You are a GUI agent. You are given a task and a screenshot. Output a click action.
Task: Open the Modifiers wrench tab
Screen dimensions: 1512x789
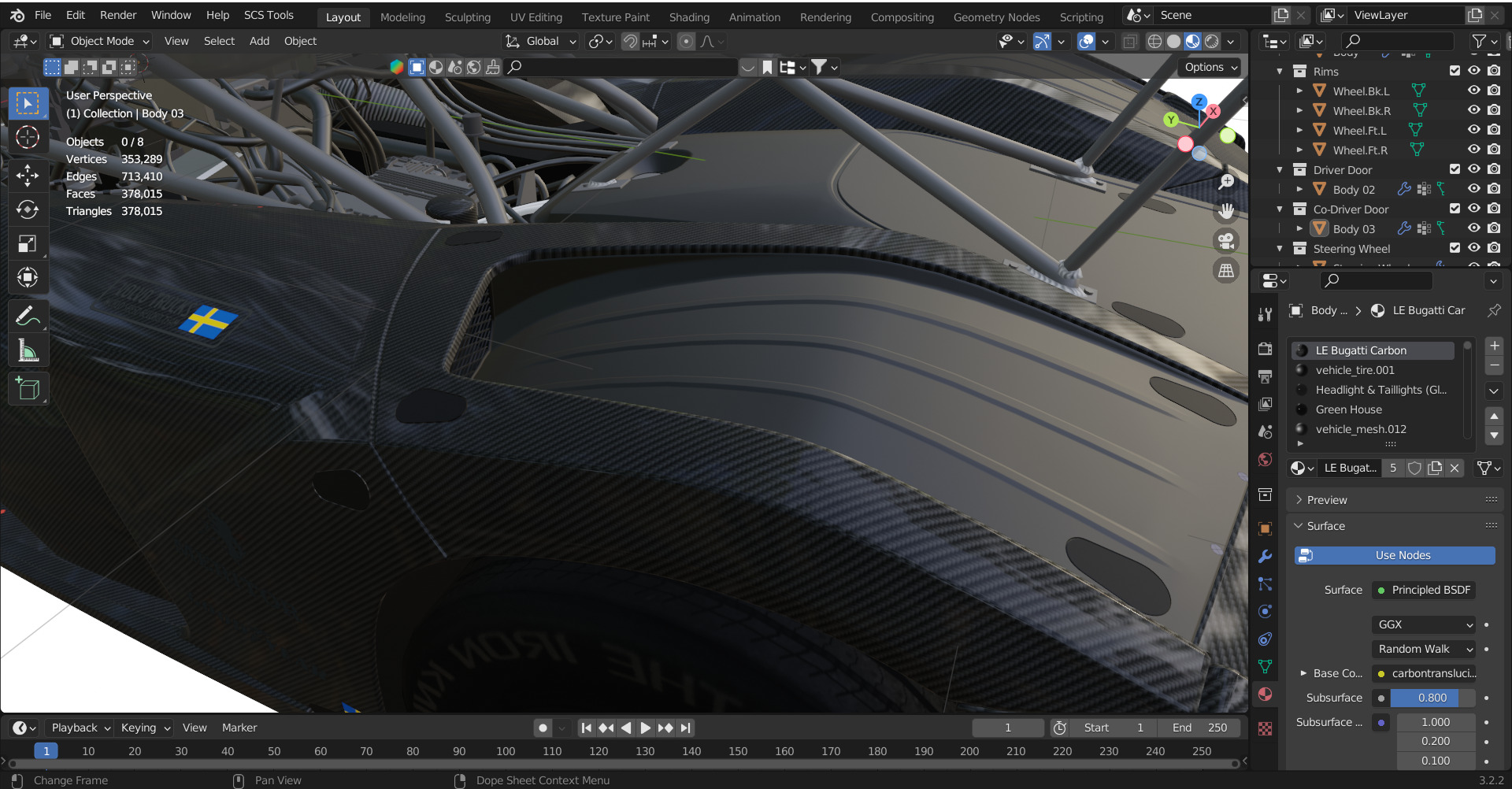pyautogui.click(x=1266, y=556)
